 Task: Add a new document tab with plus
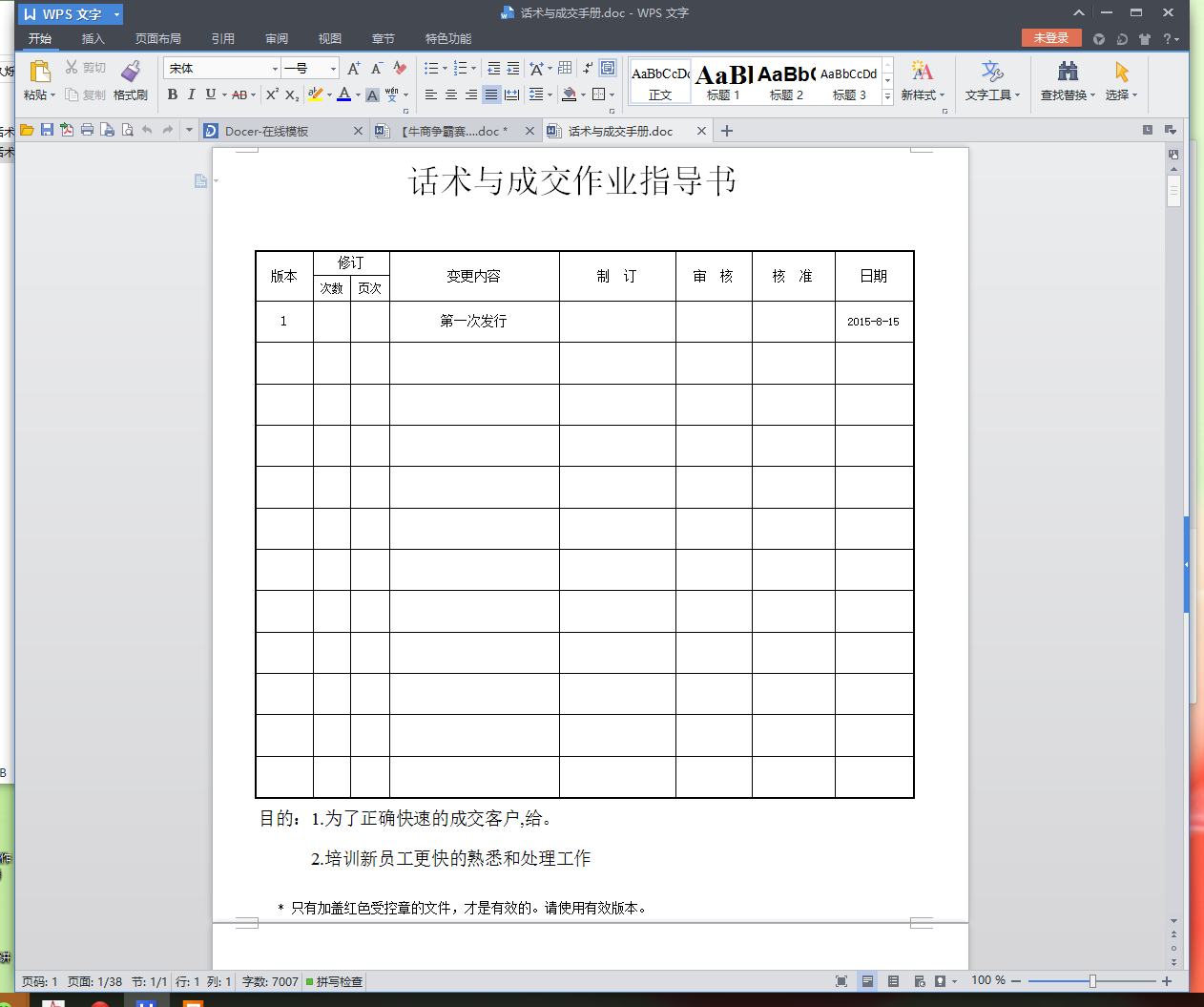(727, 131)
